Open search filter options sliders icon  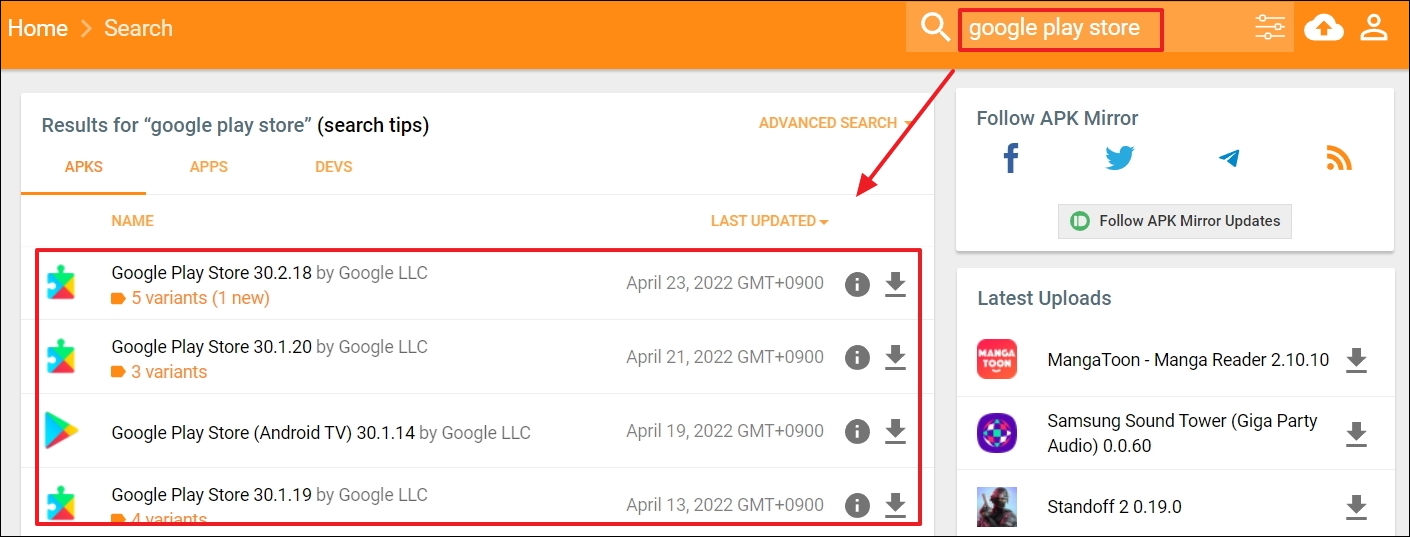point(1269,27)
